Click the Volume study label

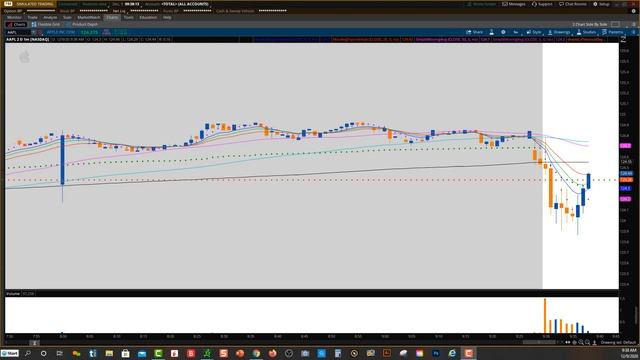point(13,293)
